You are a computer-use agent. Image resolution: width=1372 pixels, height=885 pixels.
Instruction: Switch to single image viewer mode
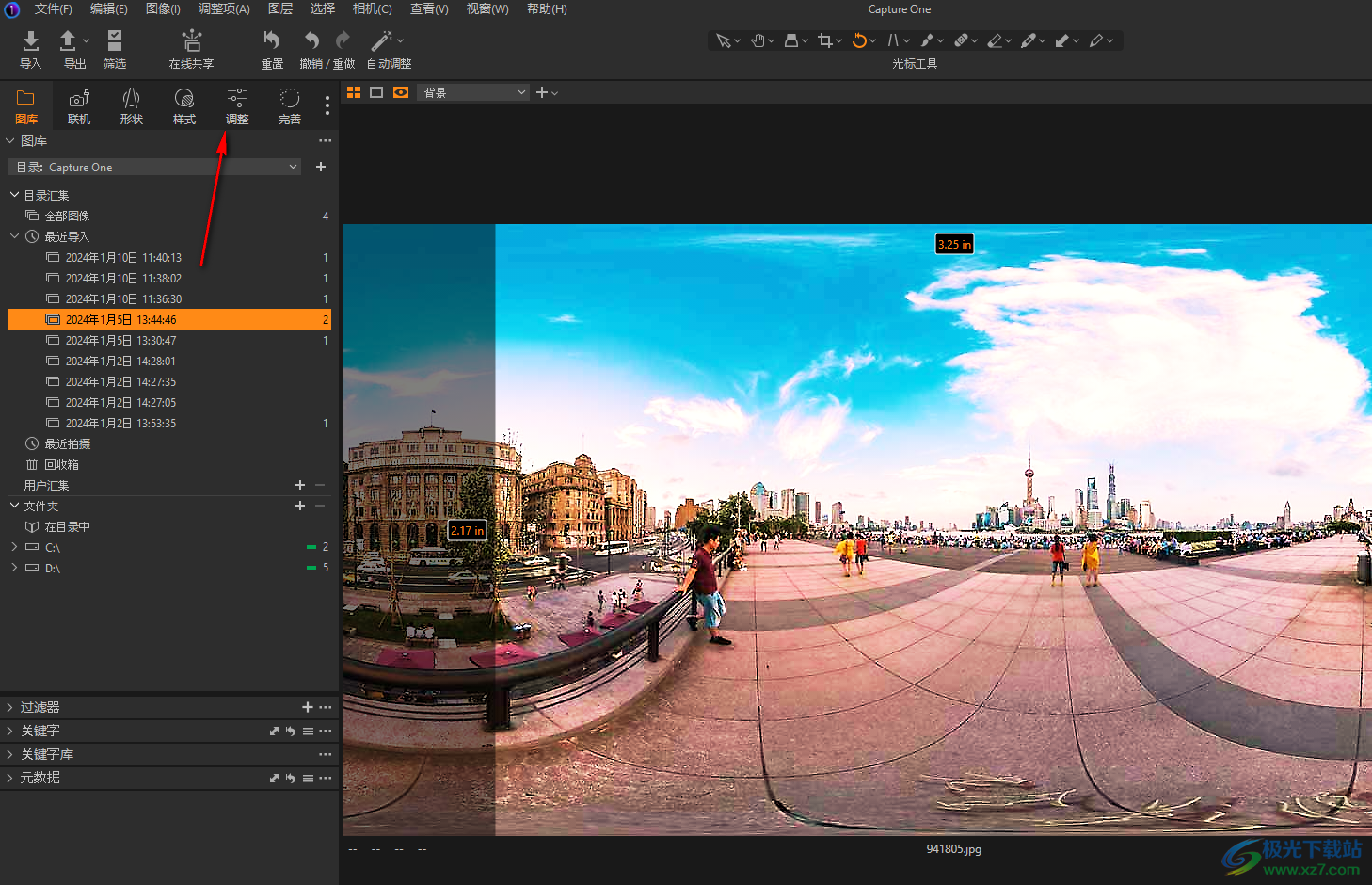376,92
